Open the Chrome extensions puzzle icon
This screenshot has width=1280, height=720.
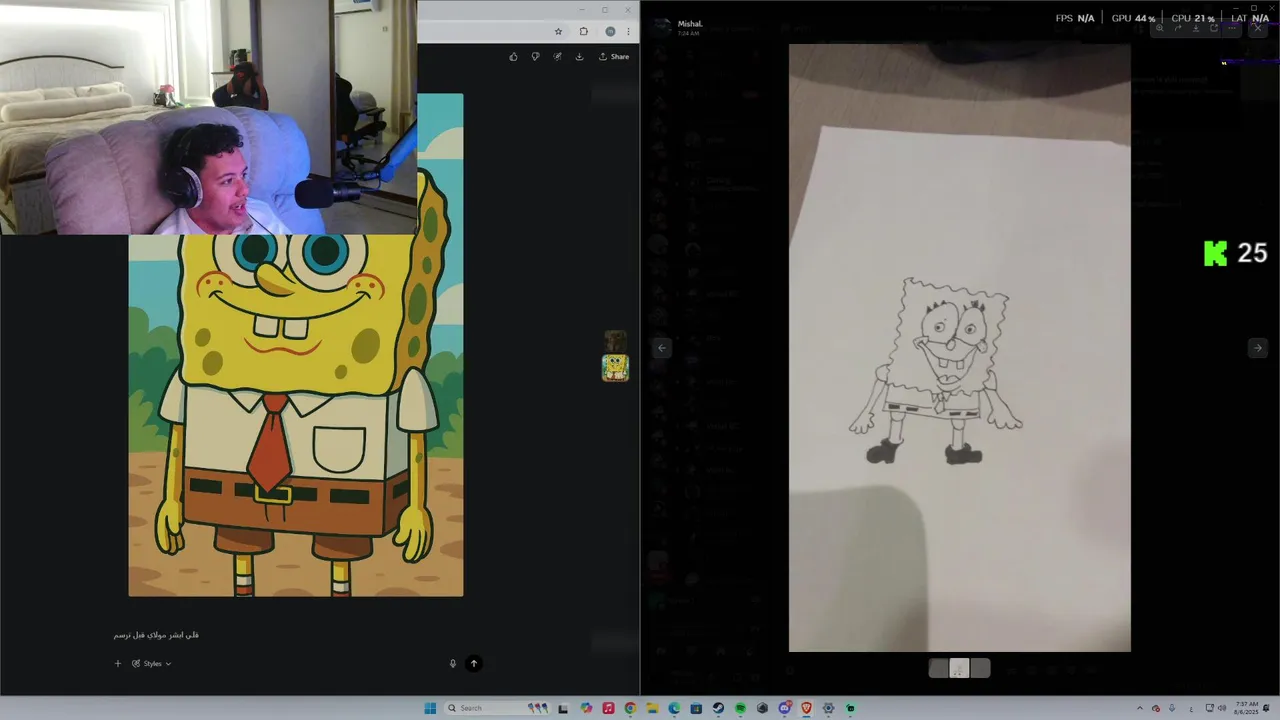point(584,31)
